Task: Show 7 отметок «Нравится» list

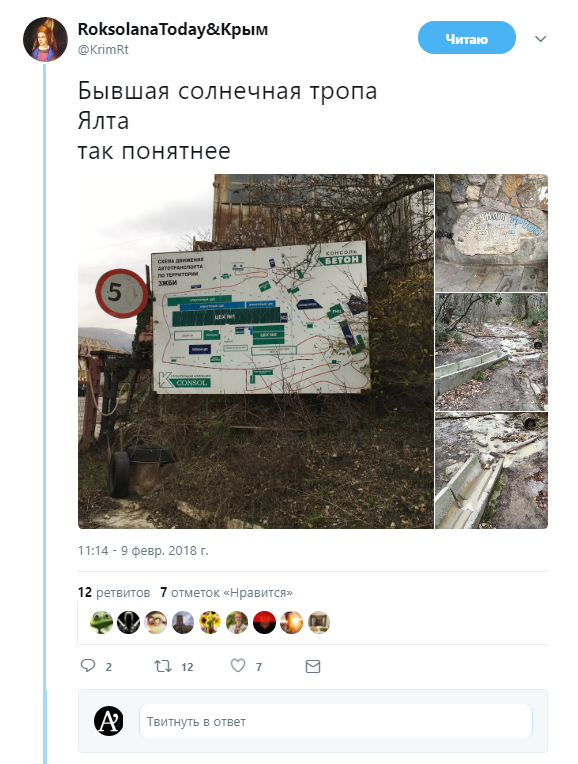Action: click(x=226, y=592)
